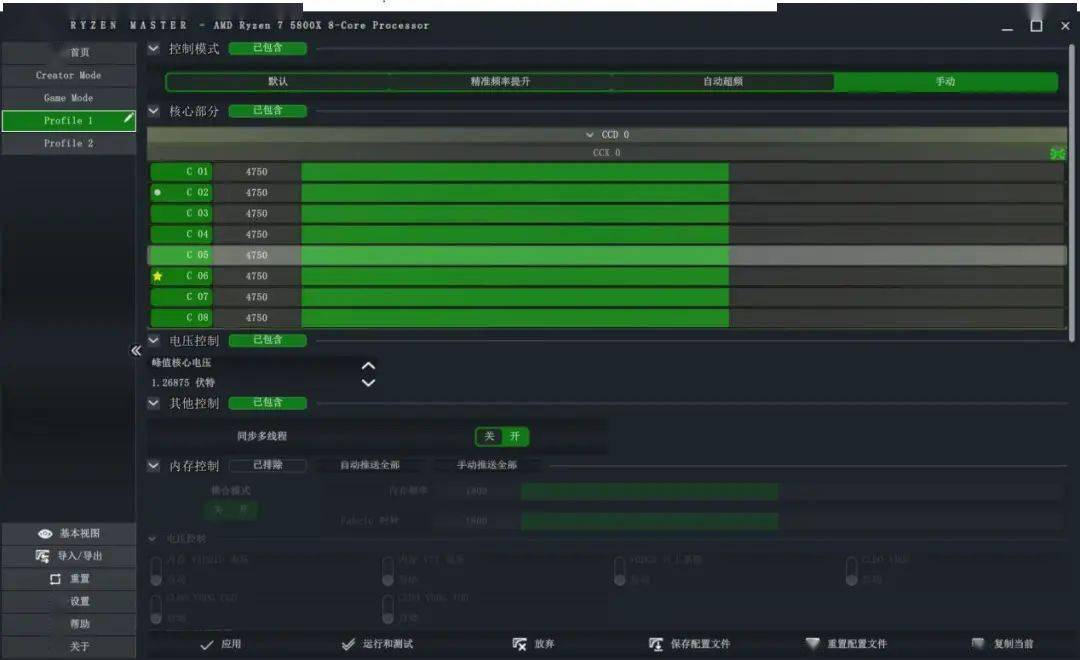
Task: Select 自动超频 control mode
Action: pos(723,81)
